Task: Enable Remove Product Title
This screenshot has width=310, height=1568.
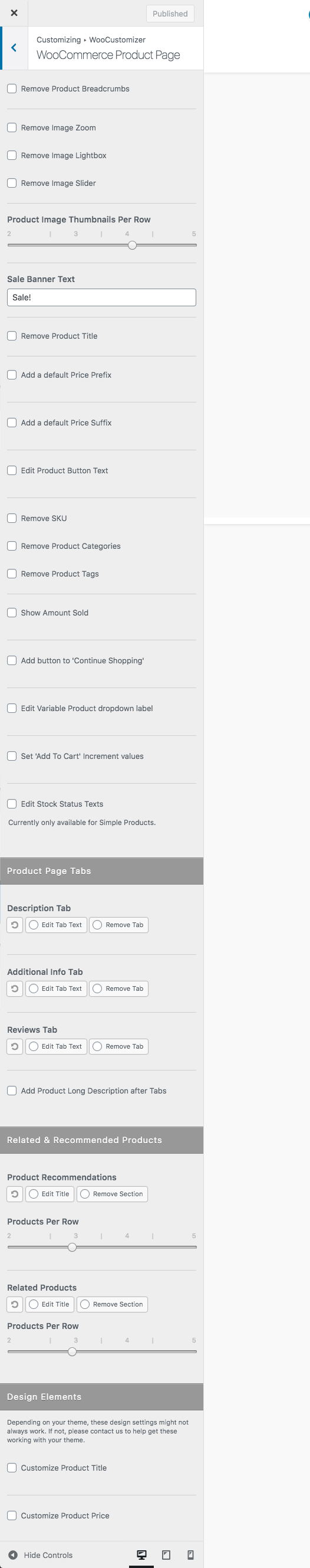Action: point(12,336)
